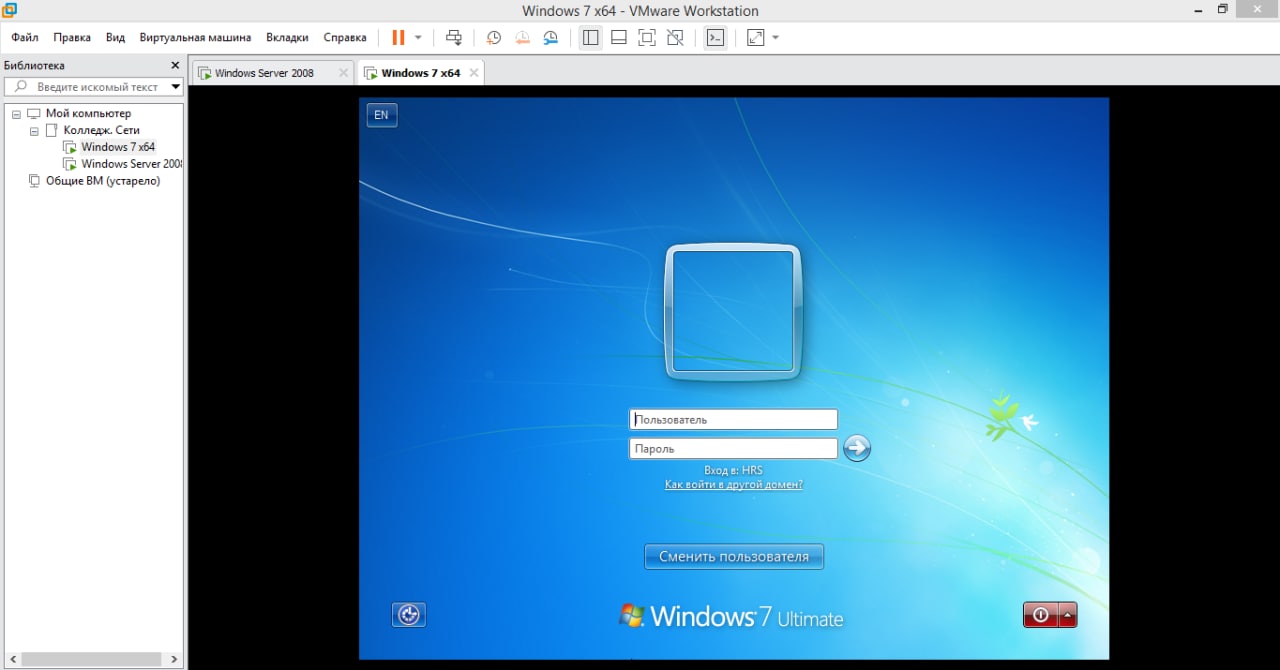This screenshot has height=670, width=1280.
Task: Click the Общие ВМ shared machines icon
Action: 34,181
